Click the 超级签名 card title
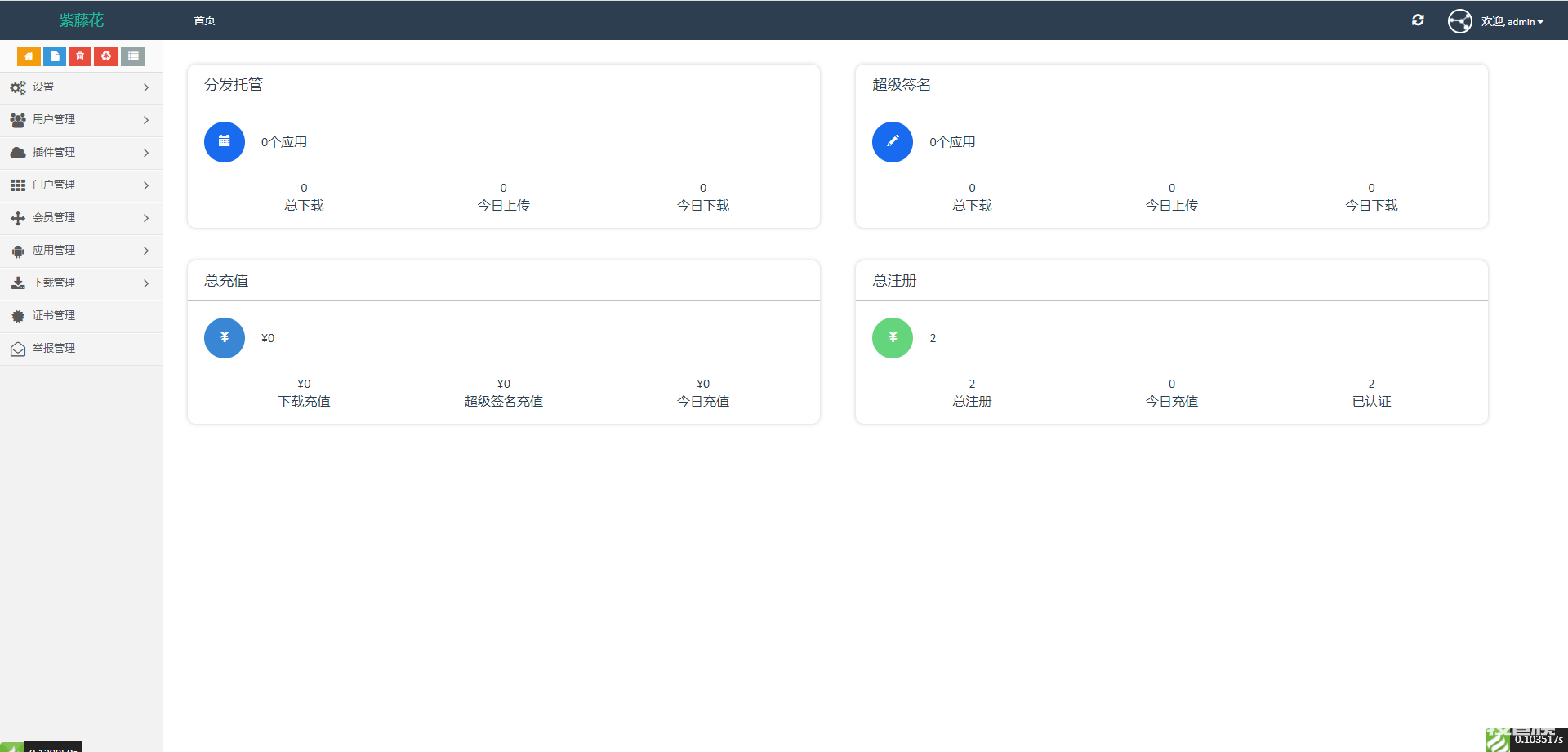The image size is (1568, 752). (x=902, y=85)
